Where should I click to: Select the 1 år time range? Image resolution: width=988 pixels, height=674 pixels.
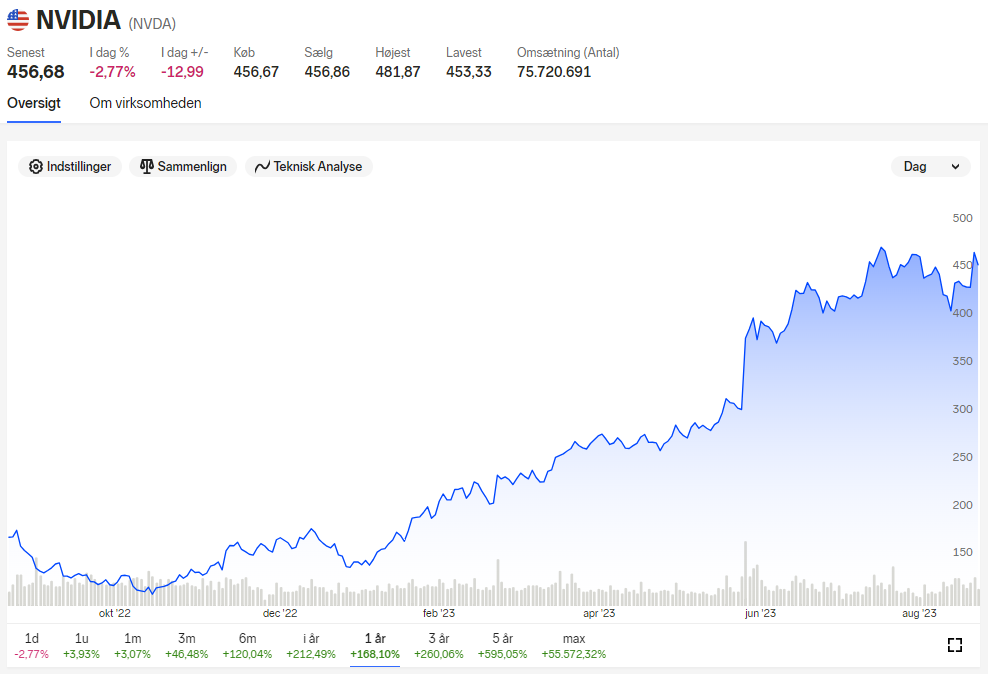375,646
